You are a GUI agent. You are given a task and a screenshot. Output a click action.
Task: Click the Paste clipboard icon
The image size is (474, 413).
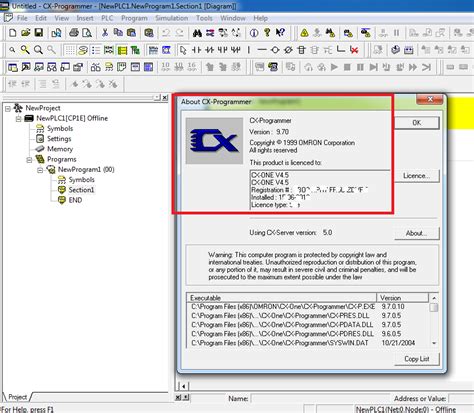pos(132,33)
